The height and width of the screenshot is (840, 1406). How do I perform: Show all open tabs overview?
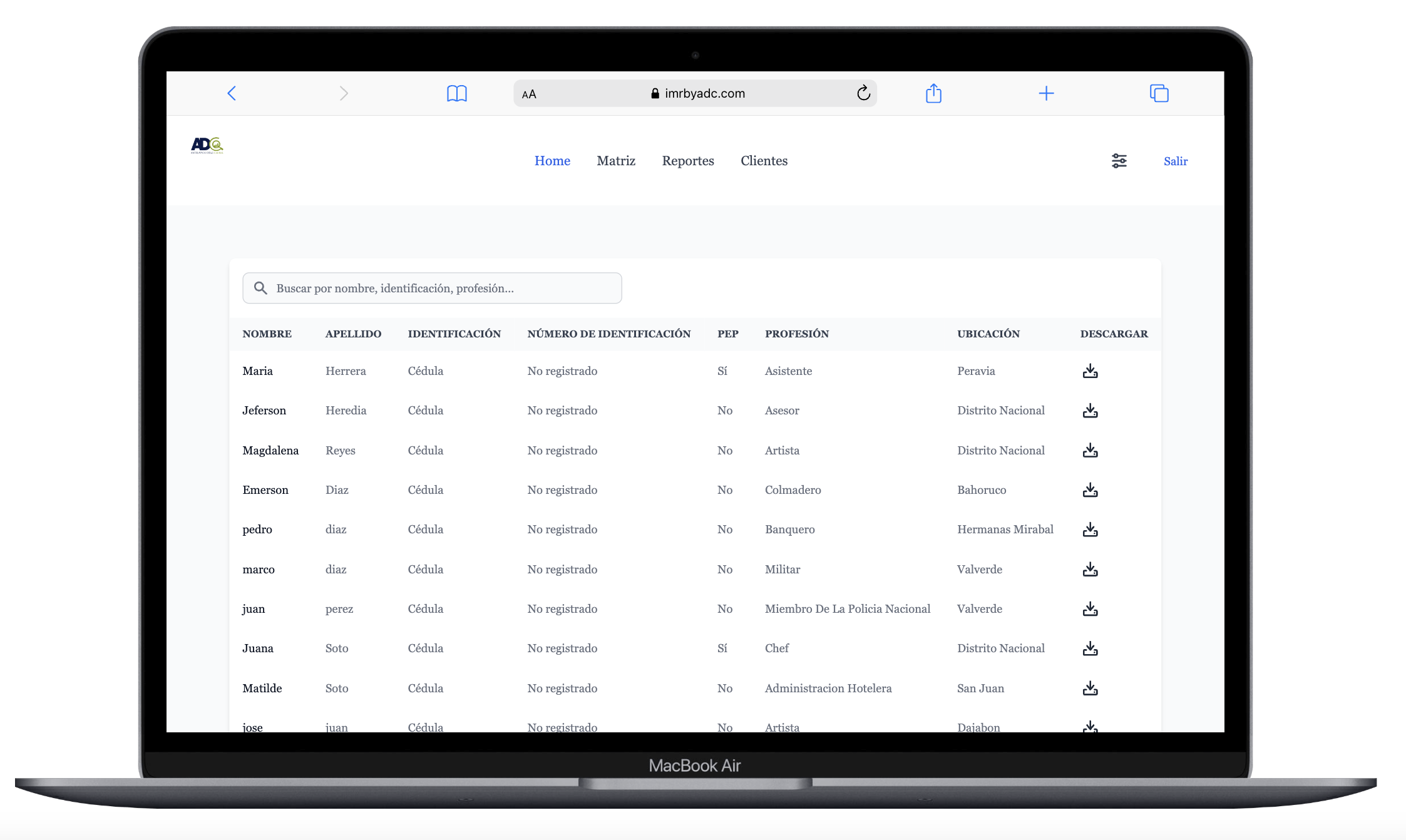pyautogui.click(x=1159, y=94)
